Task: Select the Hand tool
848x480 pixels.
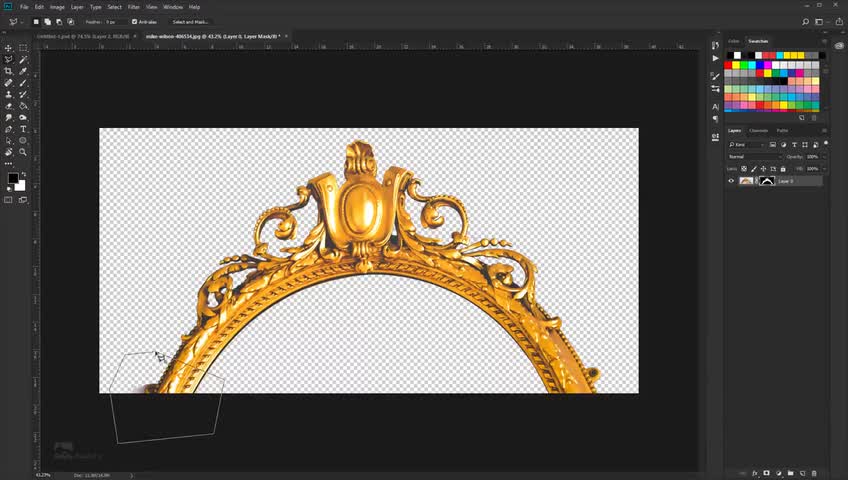Action: (8, 152)
